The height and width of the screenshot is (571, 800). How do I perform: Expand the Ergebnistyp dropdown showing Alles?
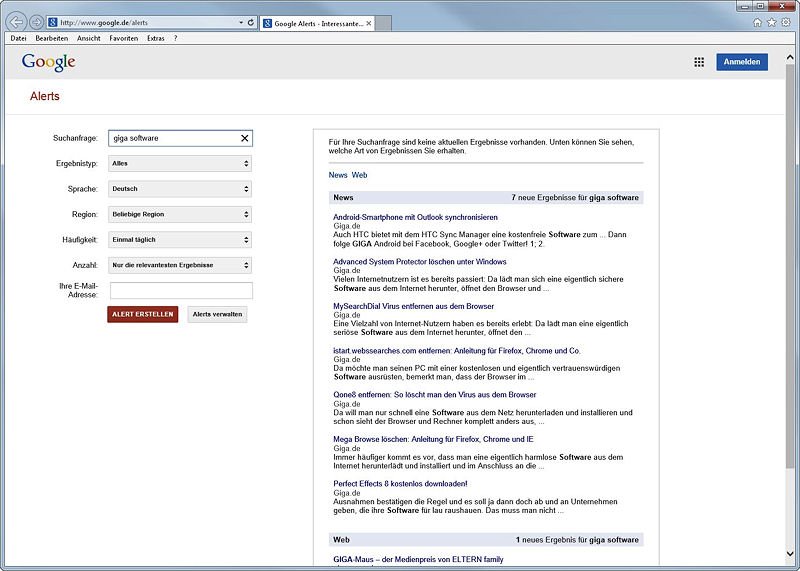pos(181,163)
